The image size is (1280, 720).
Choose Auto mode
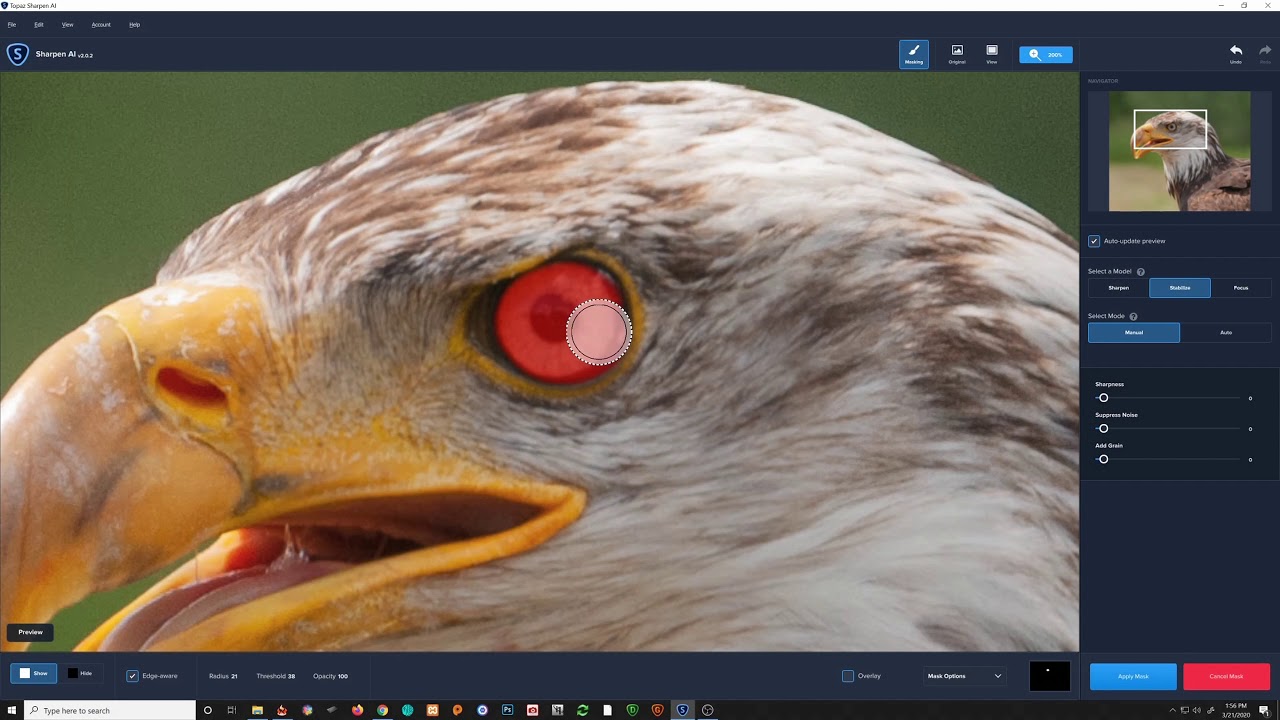[x=1226, y=332]
